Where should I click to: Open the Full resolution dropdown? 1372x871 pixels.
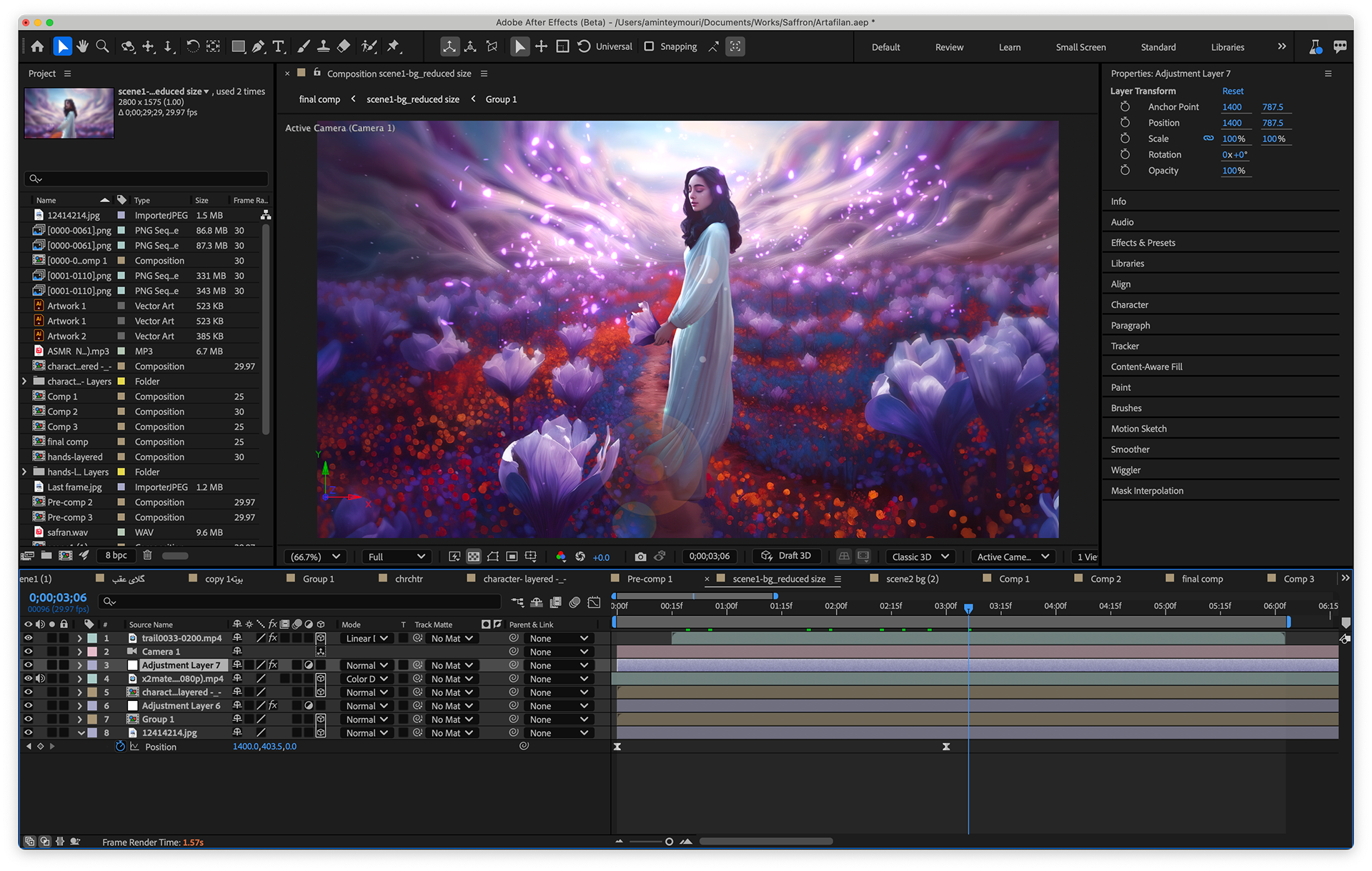pyautogui.click(x=397, y=557)
